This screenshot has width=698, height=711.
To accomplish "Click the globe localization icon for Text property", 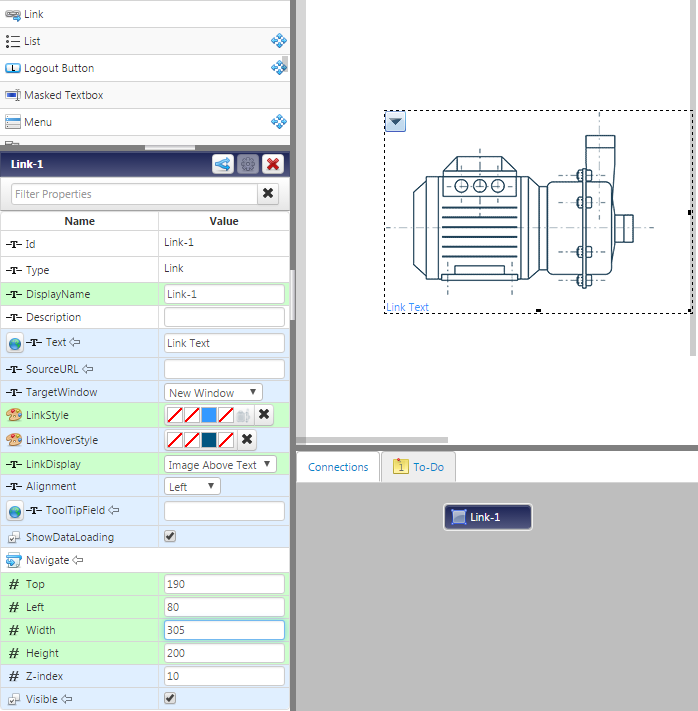I will coord(15,343).
